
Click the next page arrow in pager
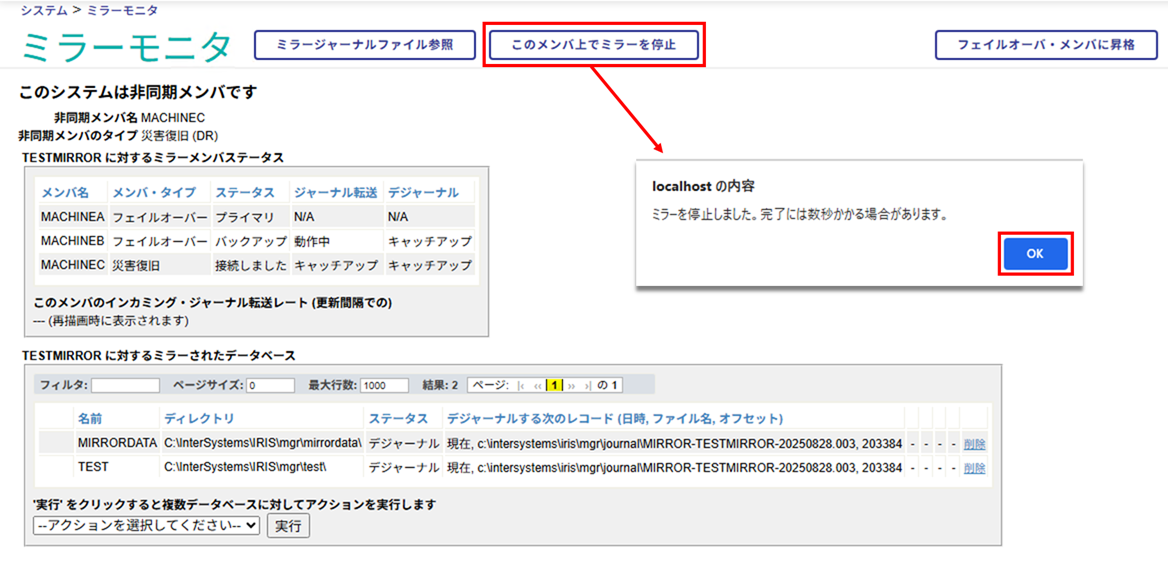point(572,385)
